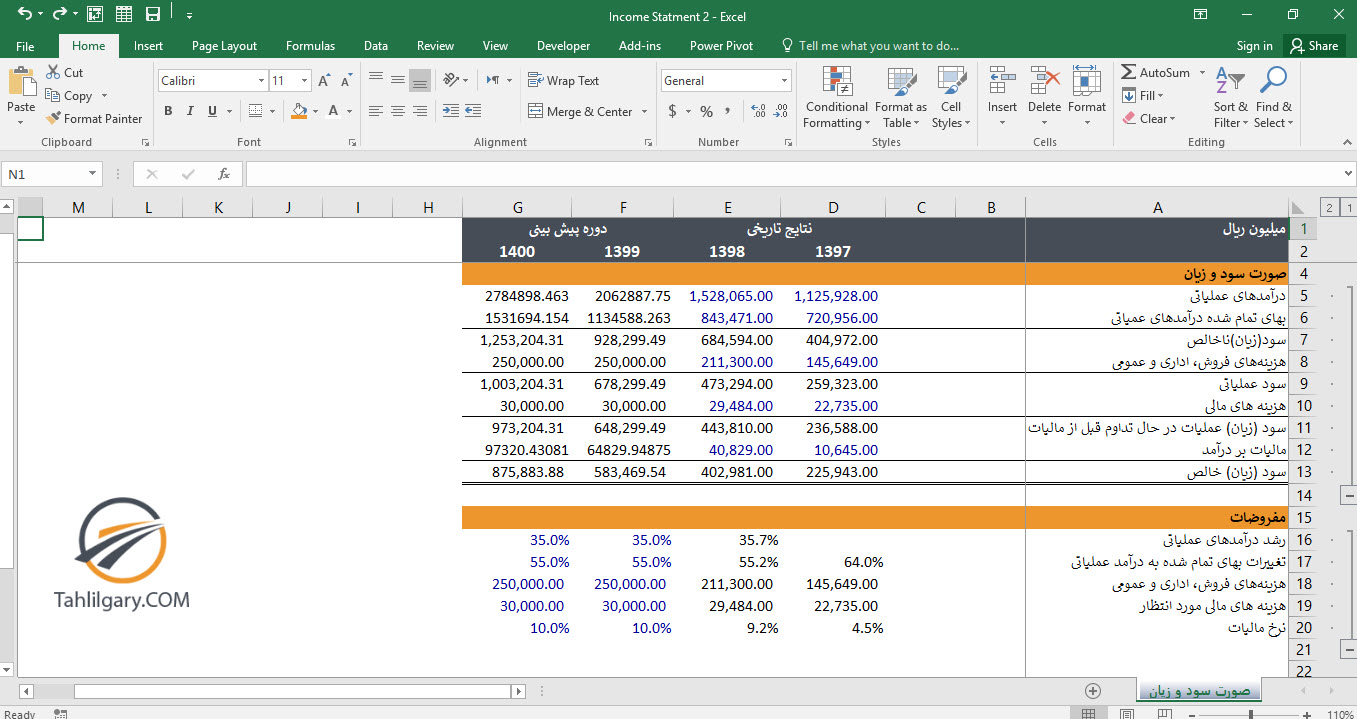The height and width of the screenshot is (719, 1357).
Task: Expand the Borders dropdown arrow
Action: pyautogui.click(x=273, y=111)
